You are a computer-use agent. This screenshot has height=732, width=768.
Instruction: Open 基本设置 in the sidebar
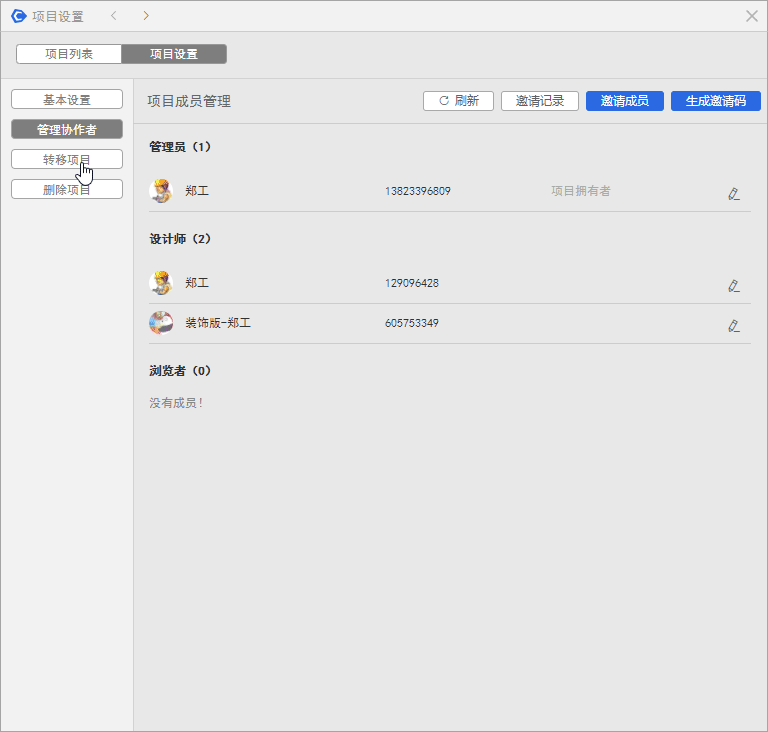click(67, 100)
